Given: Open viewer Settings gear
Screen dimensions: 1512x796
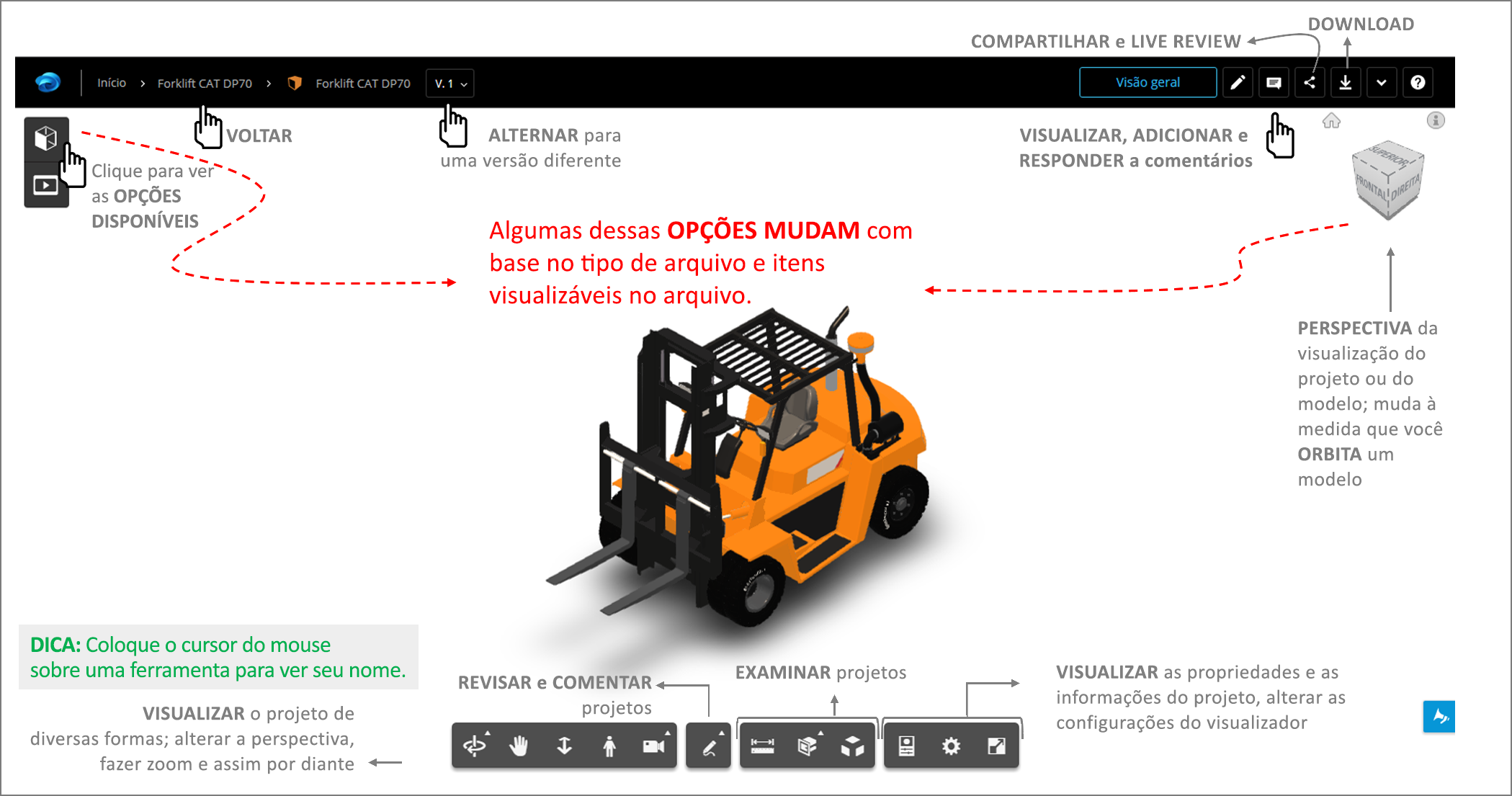Looking at the screenshot, I should point(951,746).
